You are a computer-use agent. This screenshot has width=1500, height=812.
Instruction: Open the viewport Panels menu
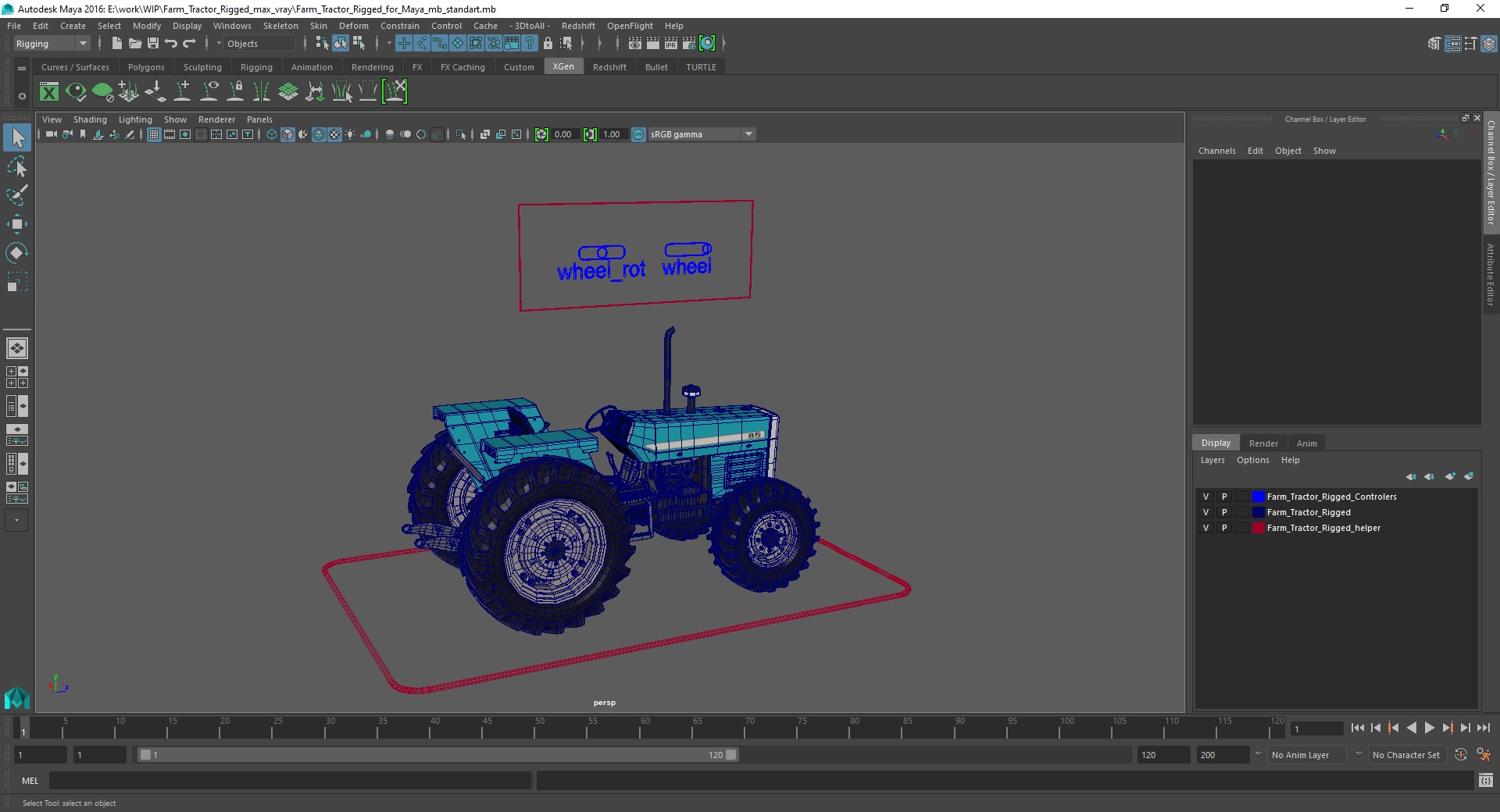pyautogui.click(x=259, y=119)
